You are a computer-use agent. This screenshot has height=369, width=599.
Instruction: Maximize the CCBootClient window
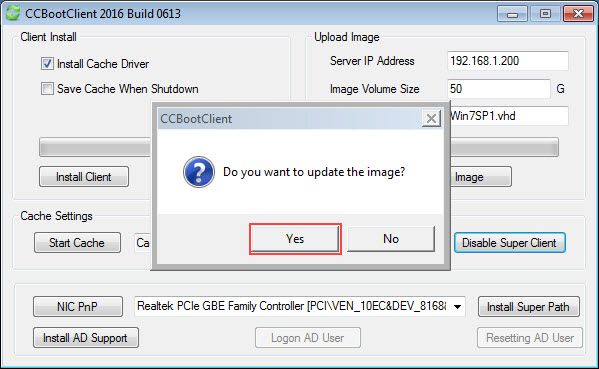click(545, 14)
